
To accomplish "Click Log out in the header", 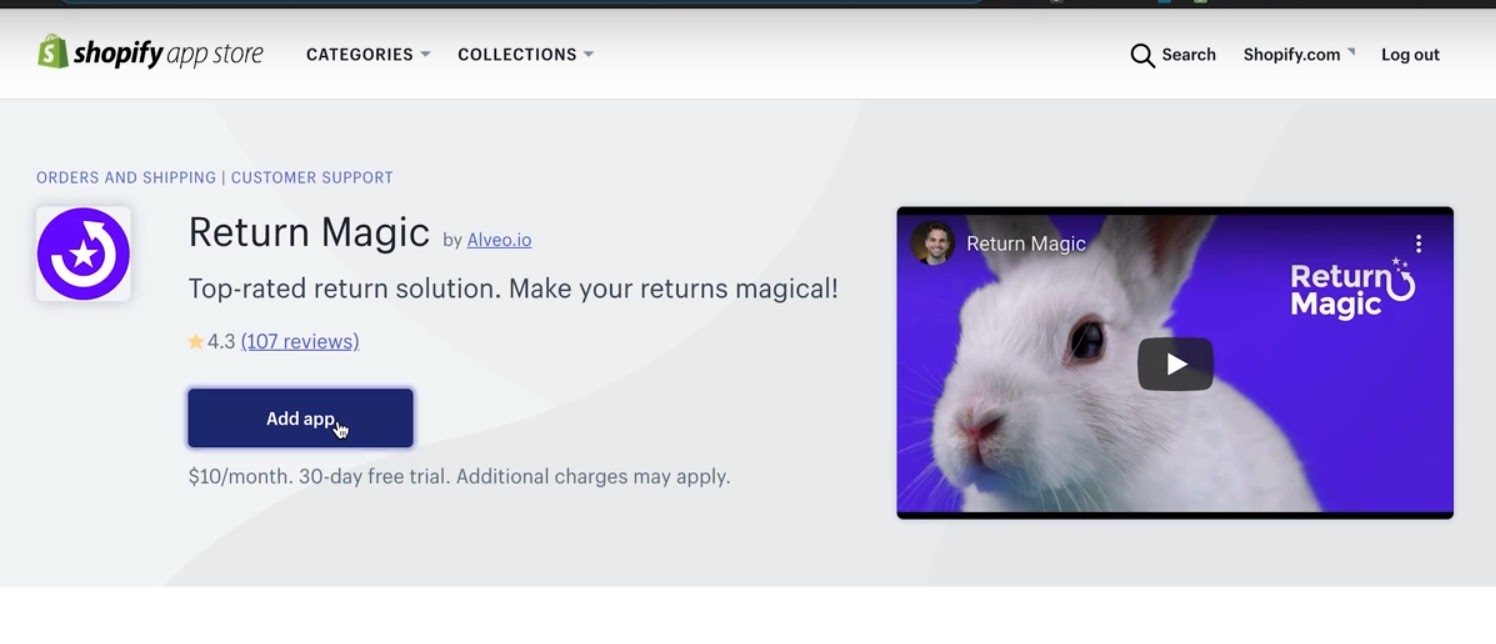I will click(1410, 55).
